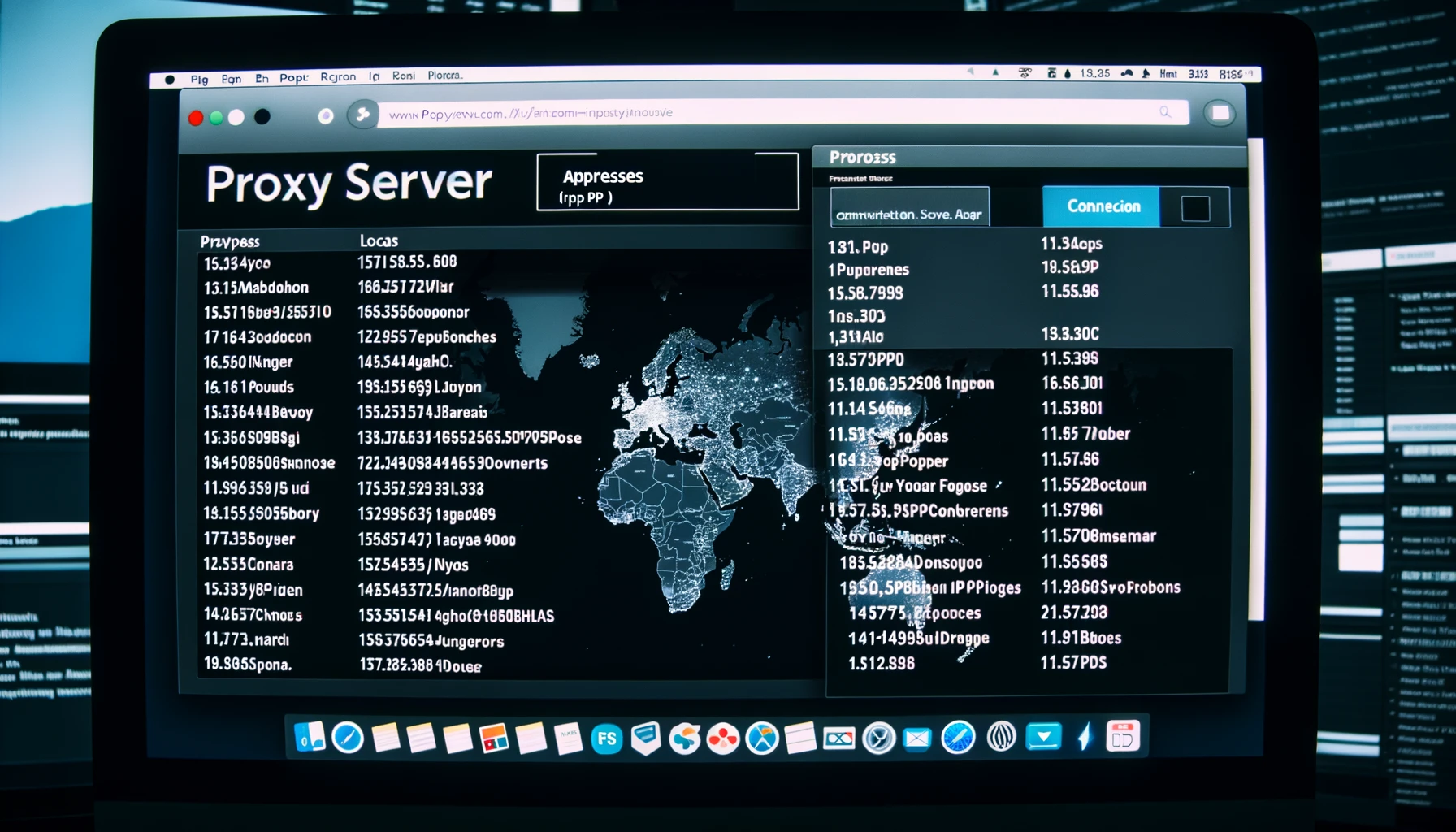Open the calendar icon at dock end
Viewport: 1456px width, 832px height.
coord(1123,737)
